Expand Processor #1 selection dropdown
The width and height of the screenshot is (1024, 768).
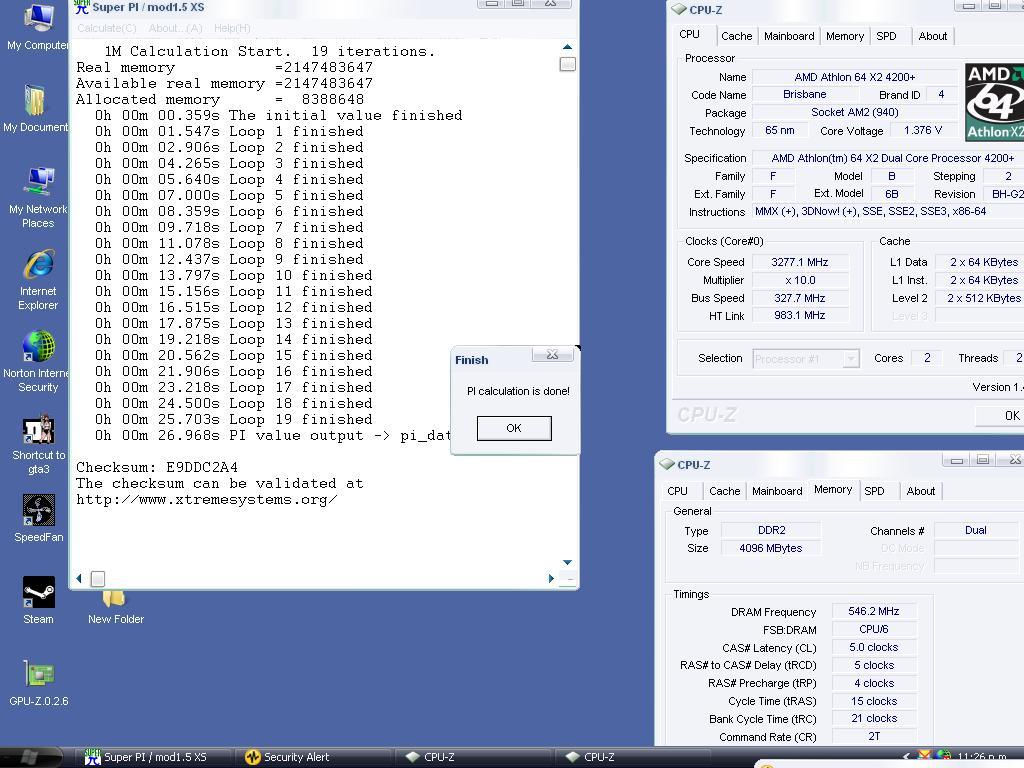click(x=850, y=359)
